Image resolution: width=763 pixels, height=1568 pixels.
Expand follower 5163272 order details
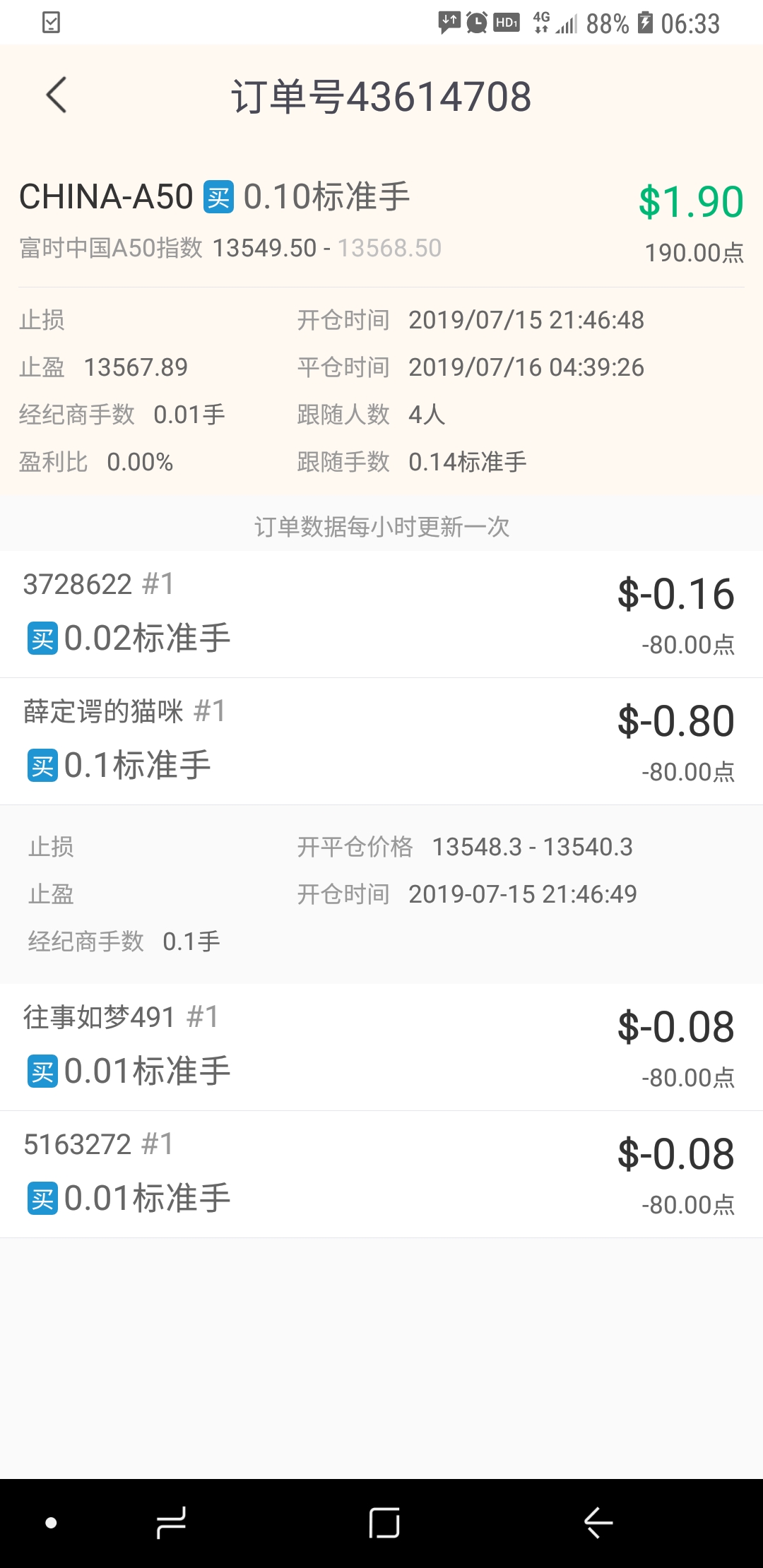(381, 1173)
